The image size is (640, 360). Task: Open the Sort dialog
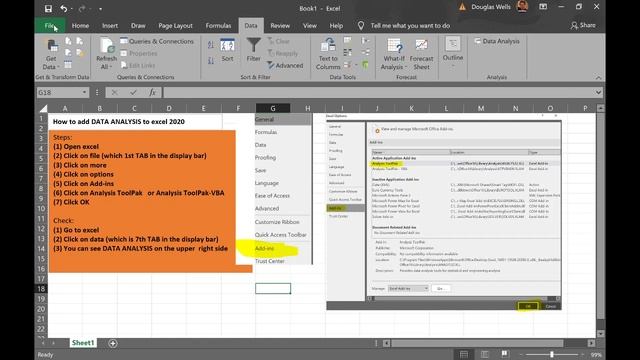point(227,50)
